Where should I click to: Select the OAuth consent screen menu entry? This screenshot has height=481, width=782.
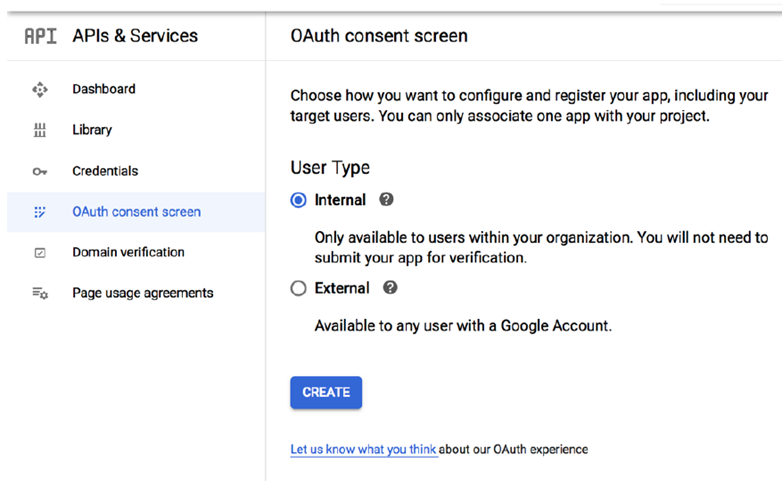136,212
